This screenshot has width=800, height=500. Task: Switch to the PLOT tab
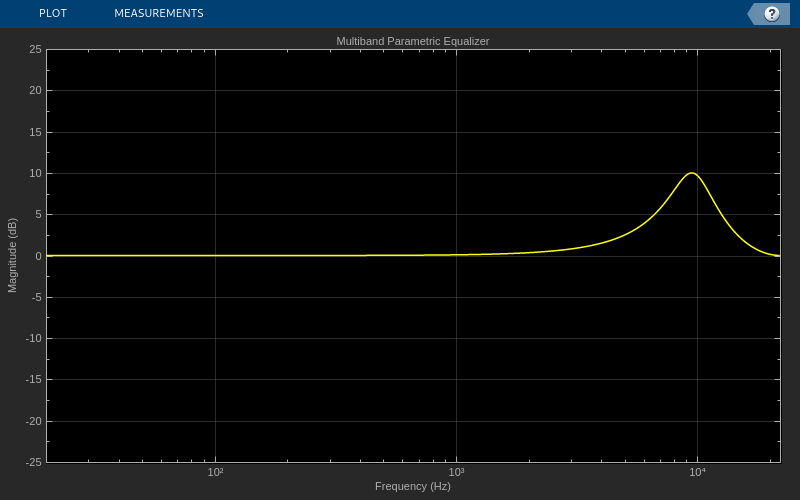(x=53, y=13)
